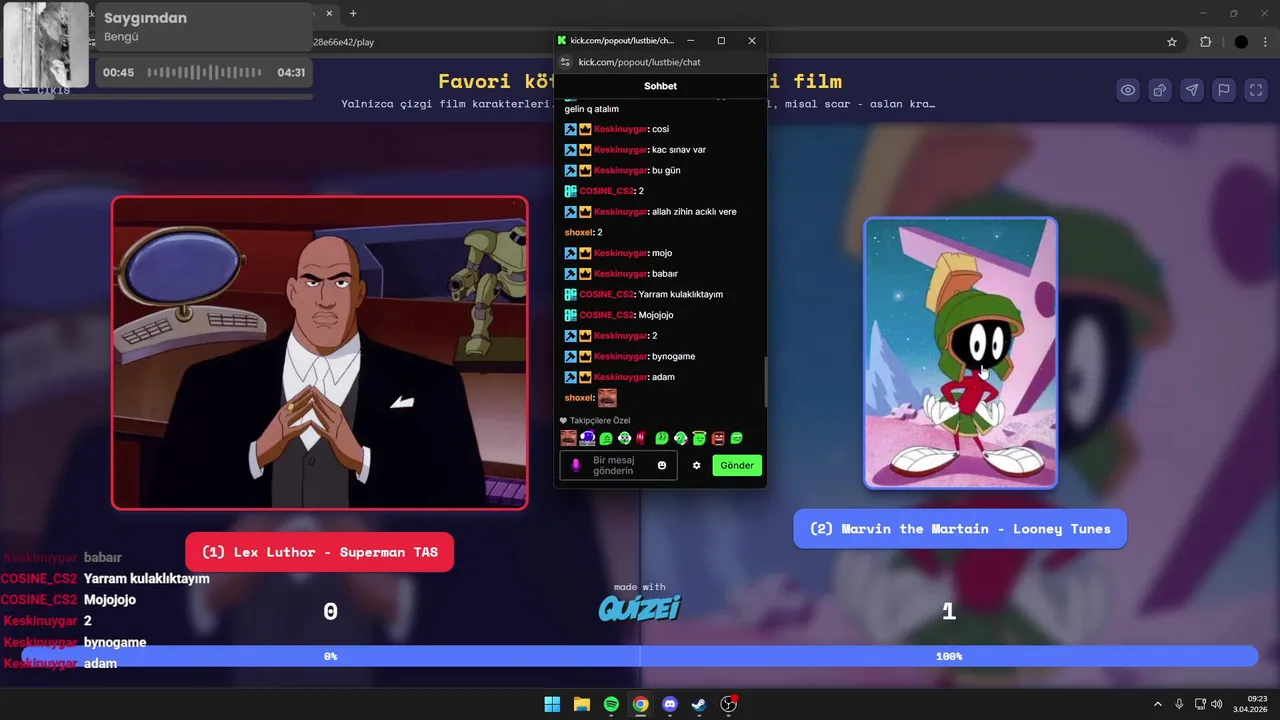Viewport: 1280px width, 720px height.
Task: Open the Chrome profile avatar
Action: [x=1241, y=42]
